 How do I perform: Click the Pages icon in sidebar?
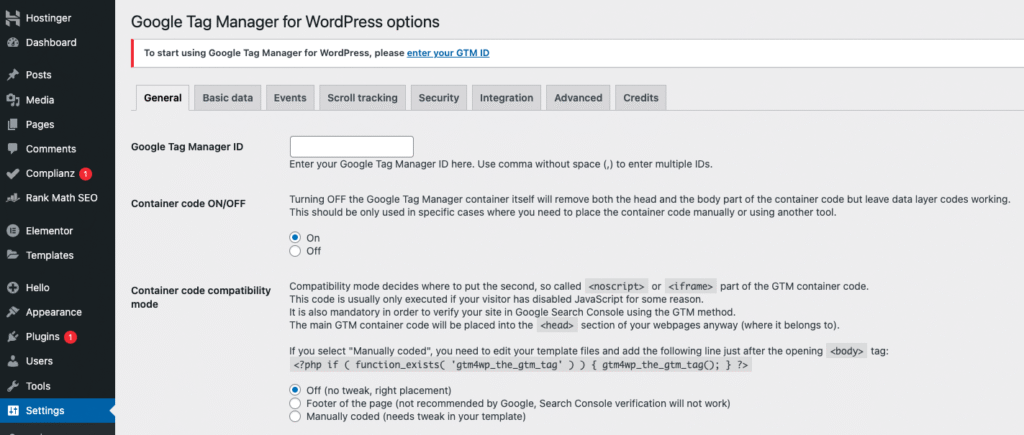[x=13, y=125]
